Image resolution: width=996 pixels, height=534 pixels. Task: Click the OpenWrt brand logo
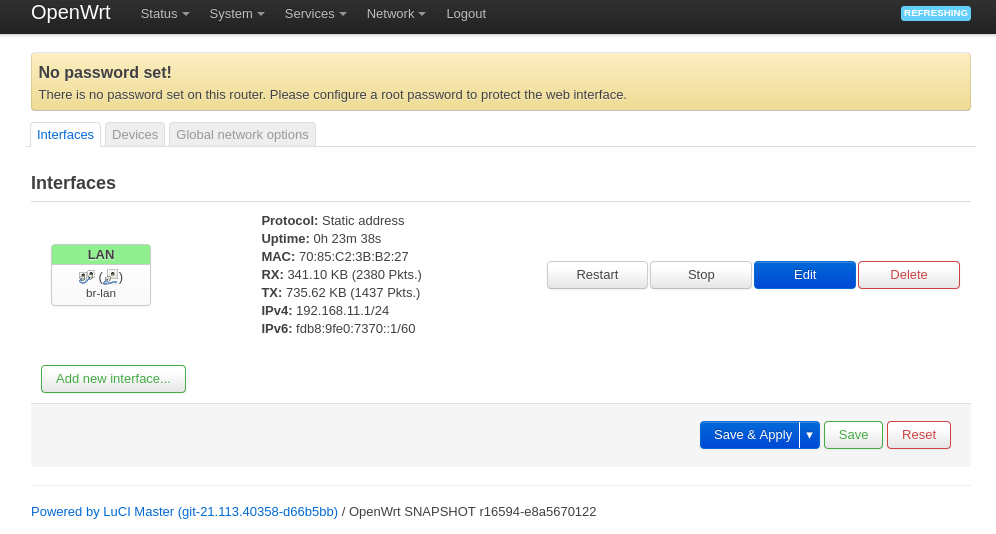tap(71, 13)
